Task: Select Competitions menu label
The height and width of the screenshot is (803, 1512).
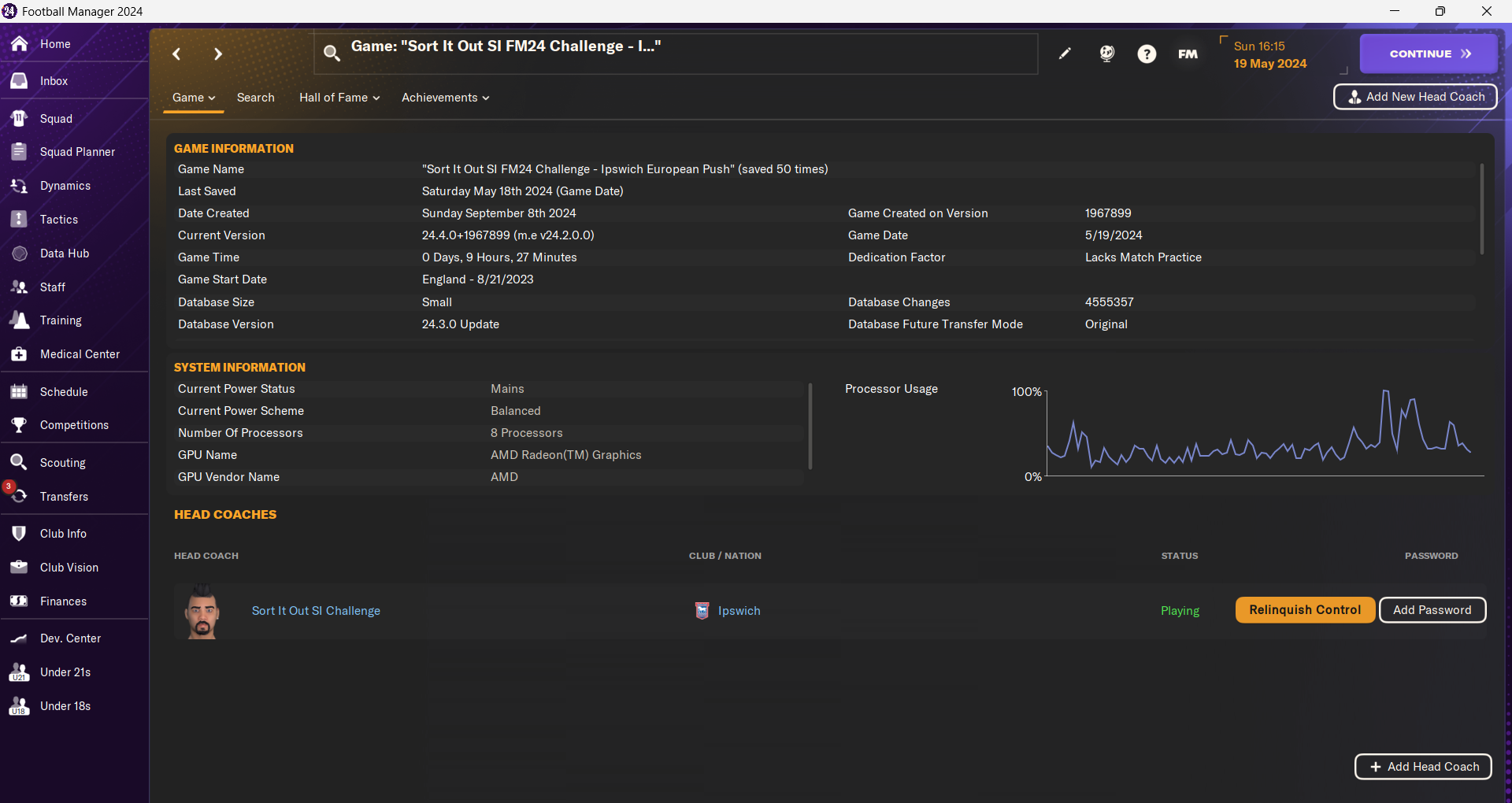Action: (75, 425)
